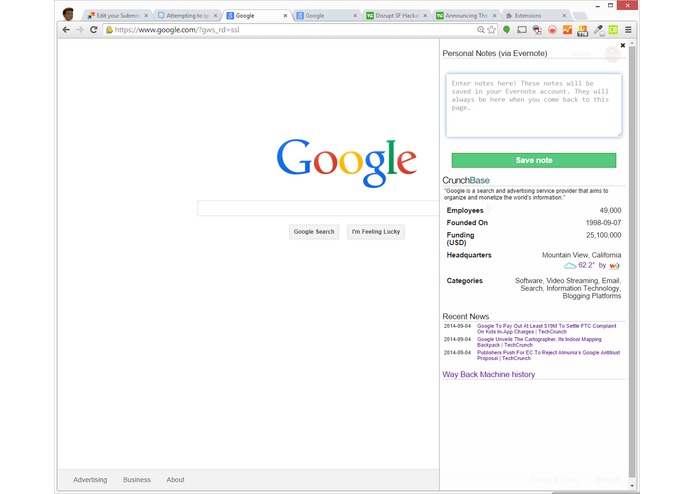Open the 'Announcing The' TechCrunch tab

coord(466,16)
